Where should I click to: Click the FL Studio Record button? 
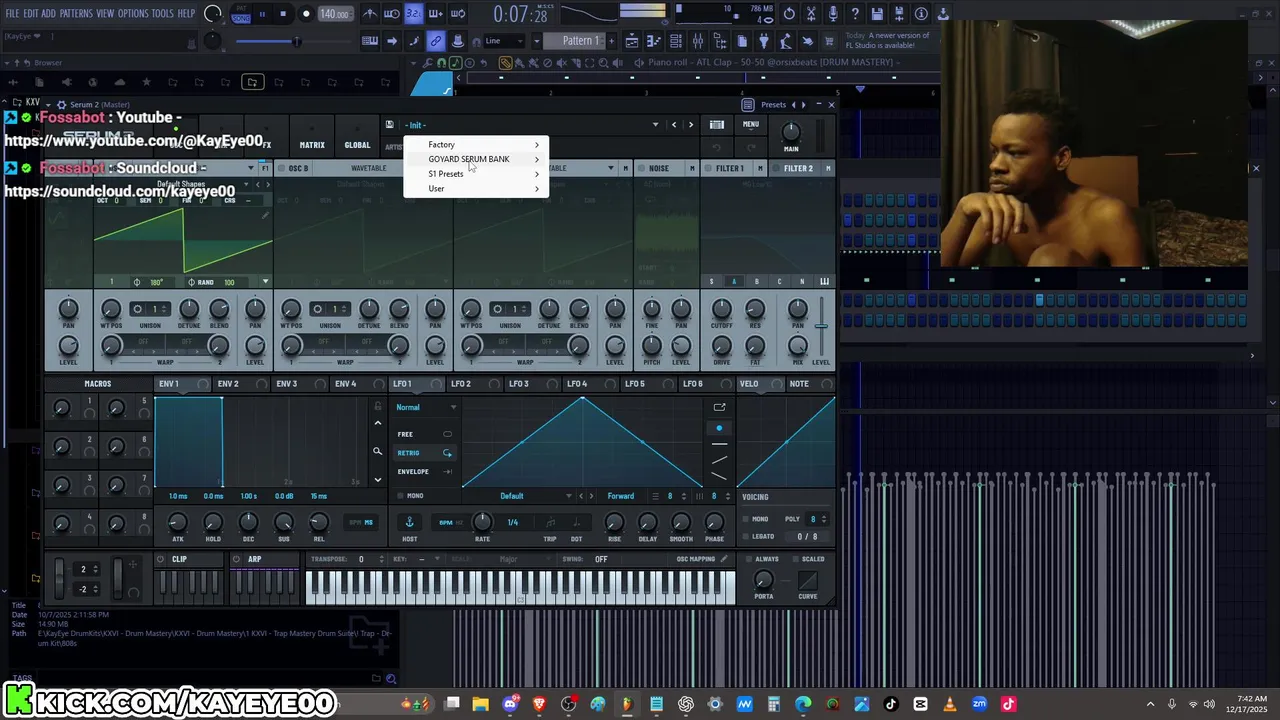coord(306,14)
